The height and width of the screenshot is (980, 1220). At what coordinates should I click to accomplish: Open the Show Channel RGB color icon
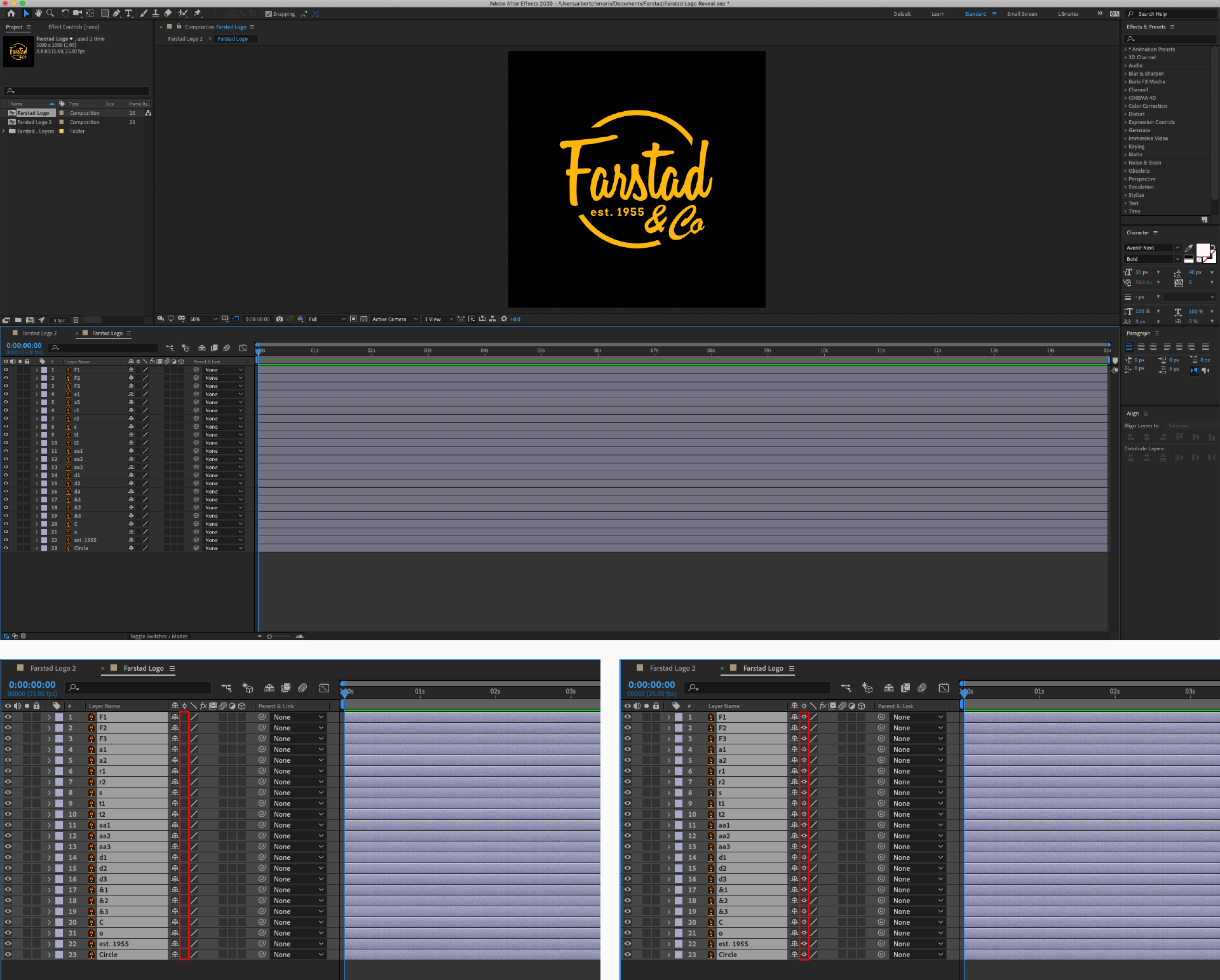(x=301, y=319)
